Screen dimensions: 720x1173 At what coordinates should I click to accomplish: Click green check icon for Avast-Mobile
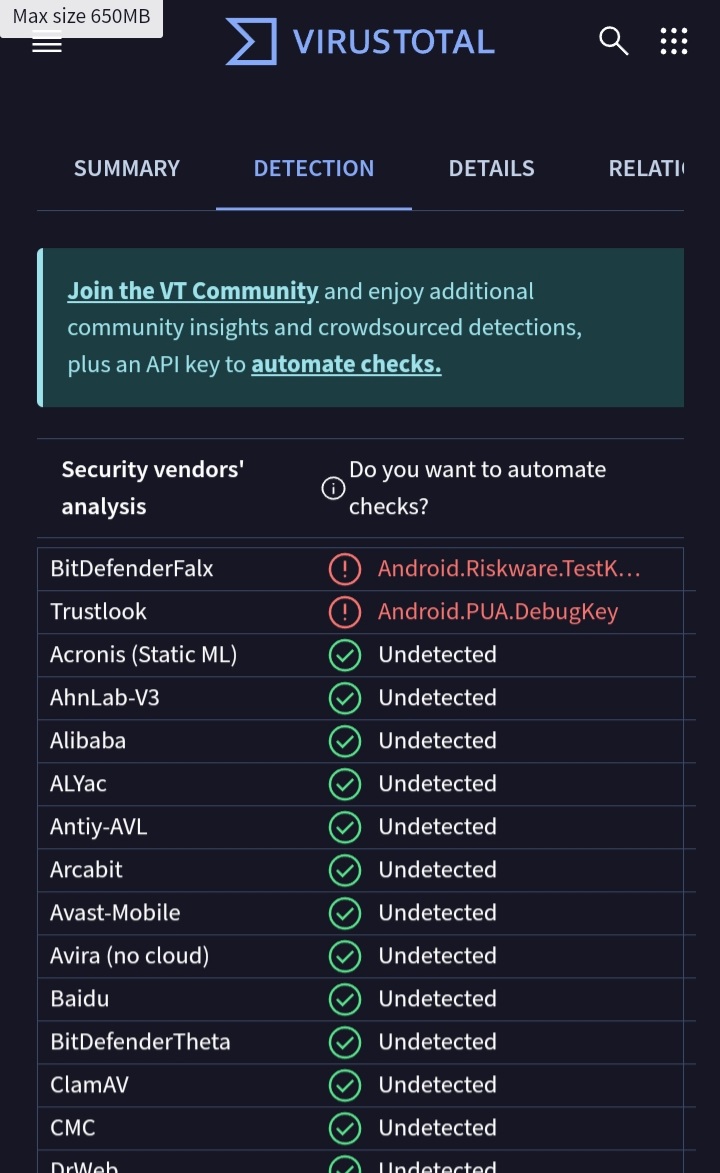(345, 913)
